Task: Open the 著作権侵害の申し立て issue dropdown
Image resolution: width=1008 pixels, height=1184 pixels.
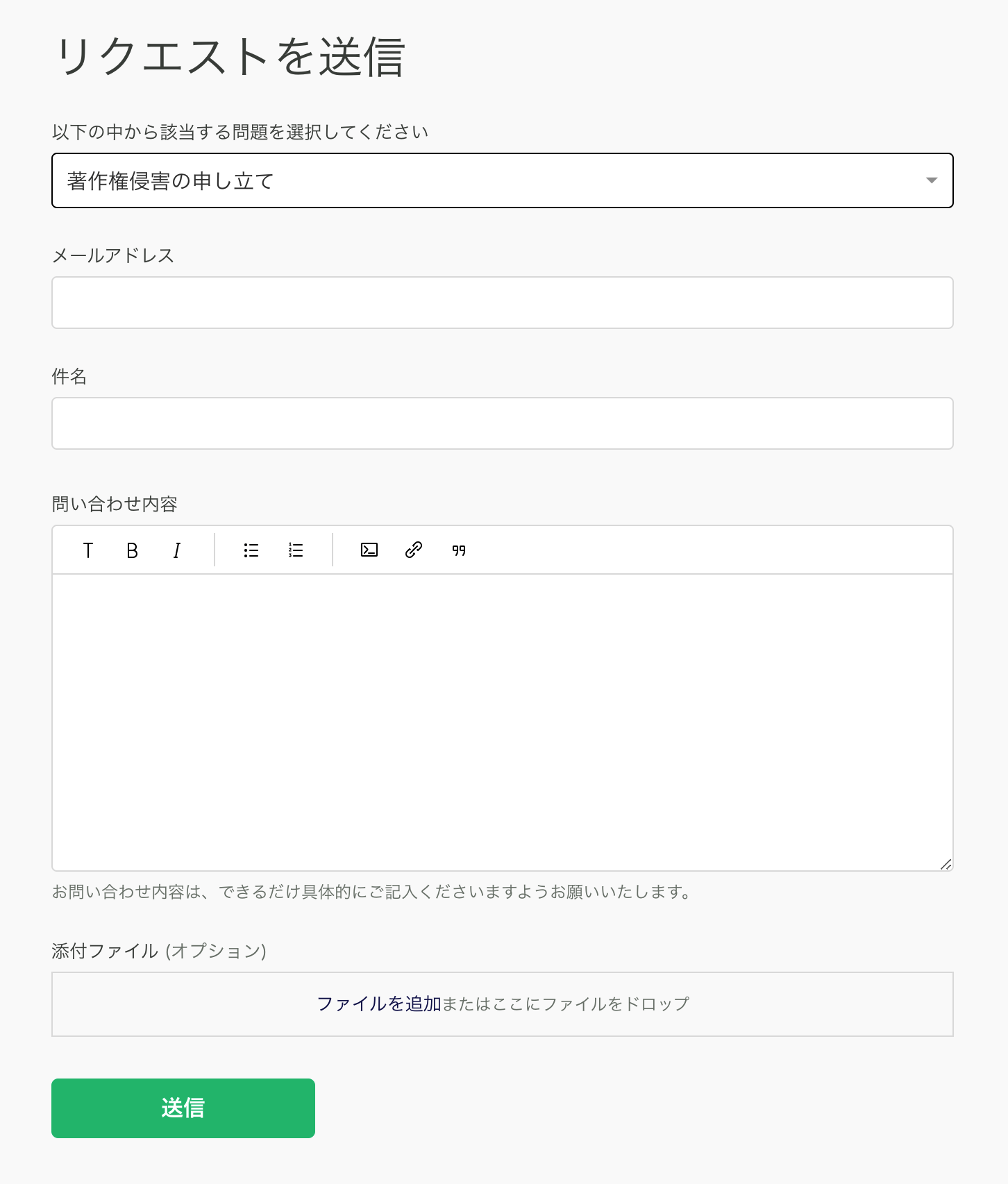Action: 503,180
